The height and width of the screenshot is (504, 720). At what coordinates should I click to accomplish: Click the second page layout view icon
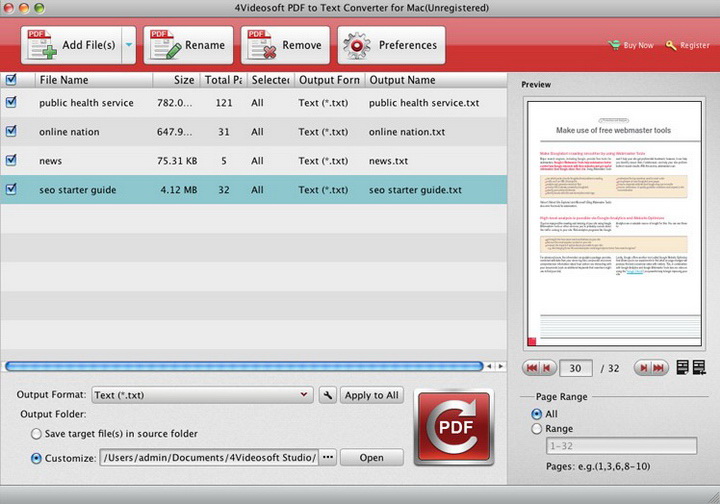[699, 367]
